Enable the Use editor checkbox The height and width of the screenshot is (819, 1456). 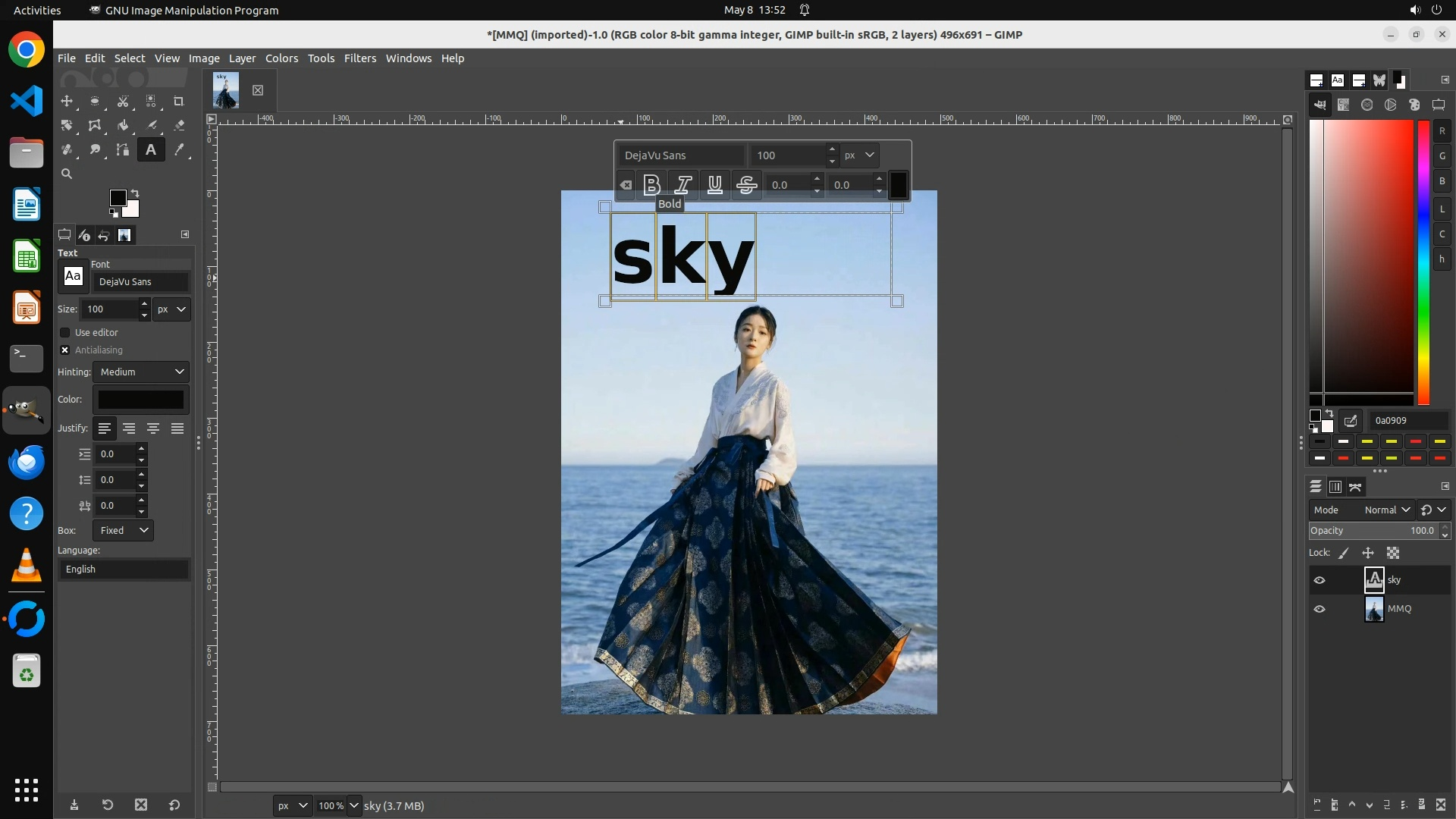click(x=65, y=332)
